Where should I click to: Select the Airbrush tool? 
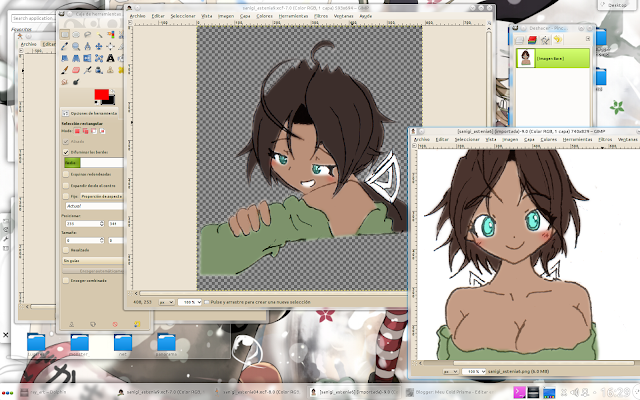(x=87, y=70)
